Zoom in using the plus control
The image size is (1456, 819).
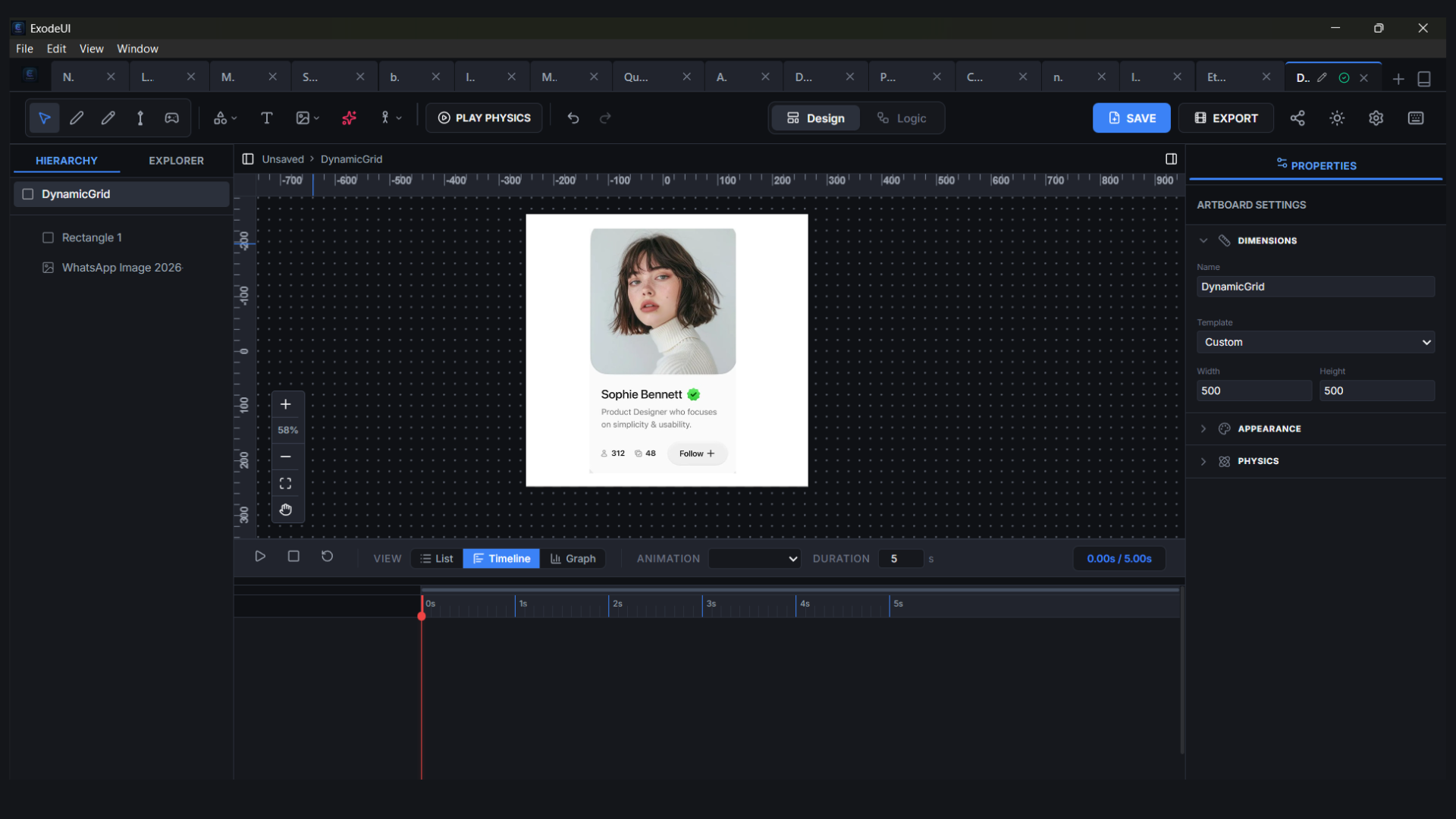(286, 404)
